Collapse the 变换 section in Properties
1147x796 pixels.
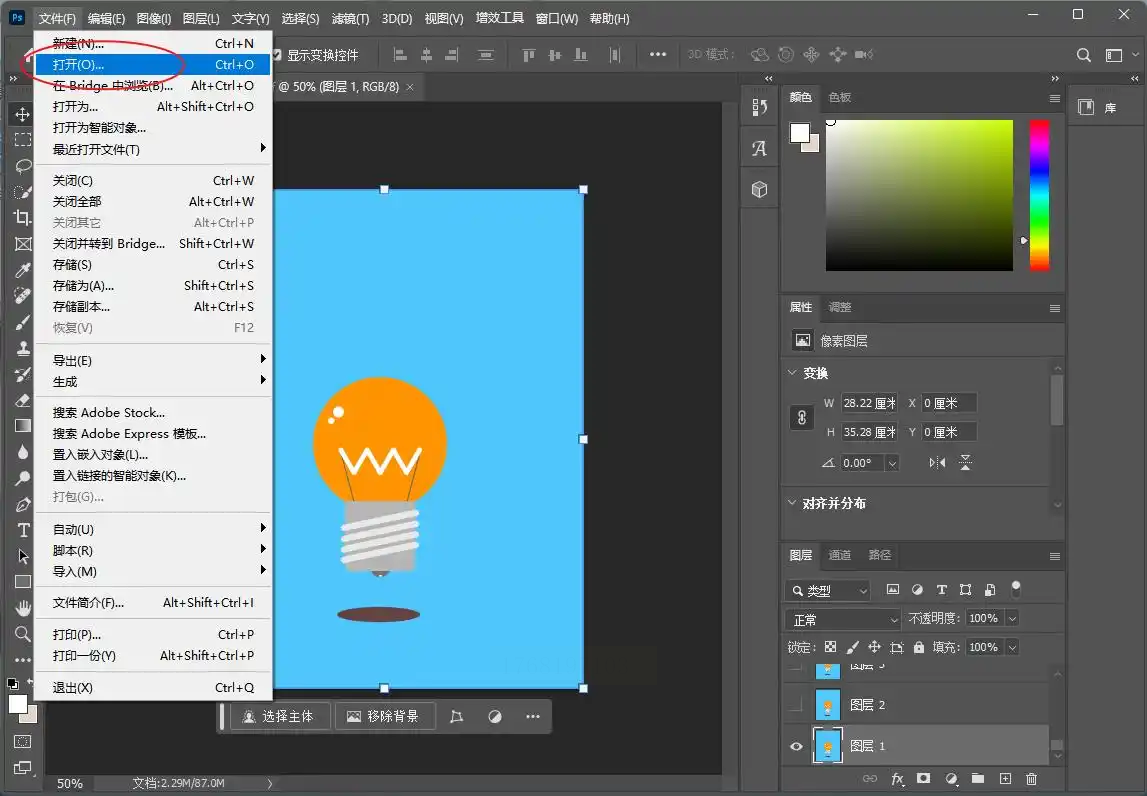click(794, 373)
